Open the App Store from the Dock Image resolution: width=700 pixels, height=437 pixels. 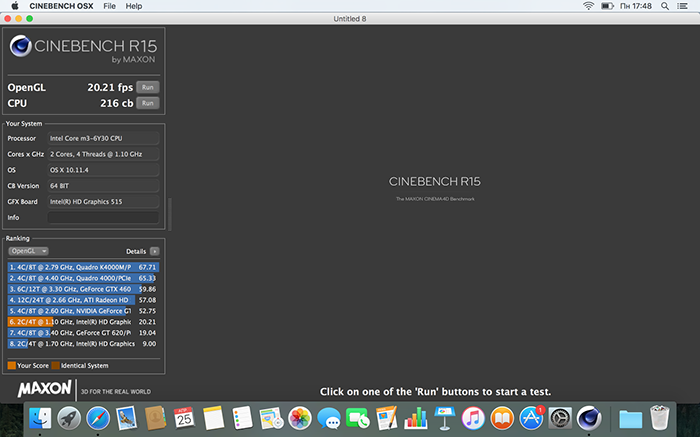pos(532,417)
